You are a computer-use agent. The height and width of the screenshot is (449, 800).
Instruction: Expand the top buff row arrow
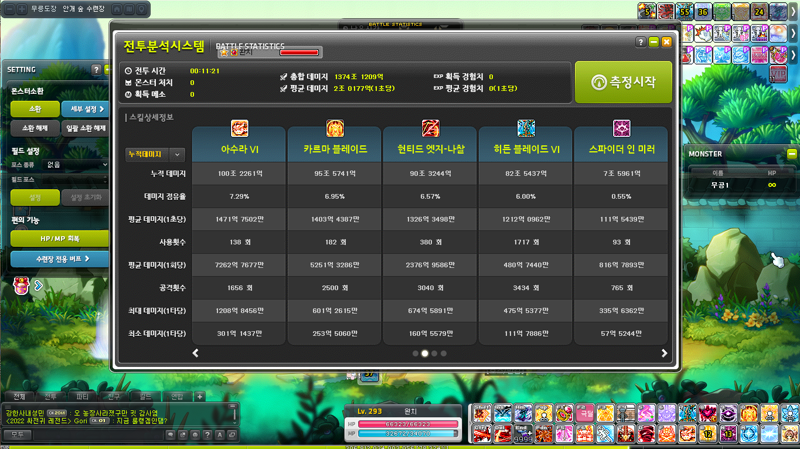[x=793, y=11]
